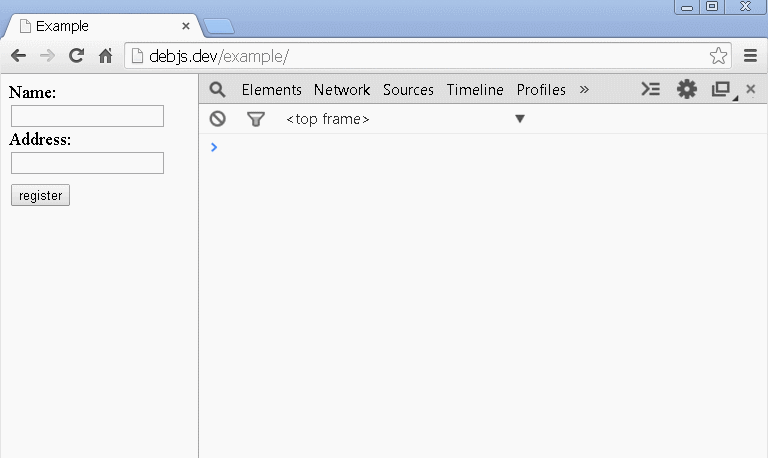This screenshot has height=458, width=768.
Task: Undock DevTools into separate window
Action: tap(721, 89)
